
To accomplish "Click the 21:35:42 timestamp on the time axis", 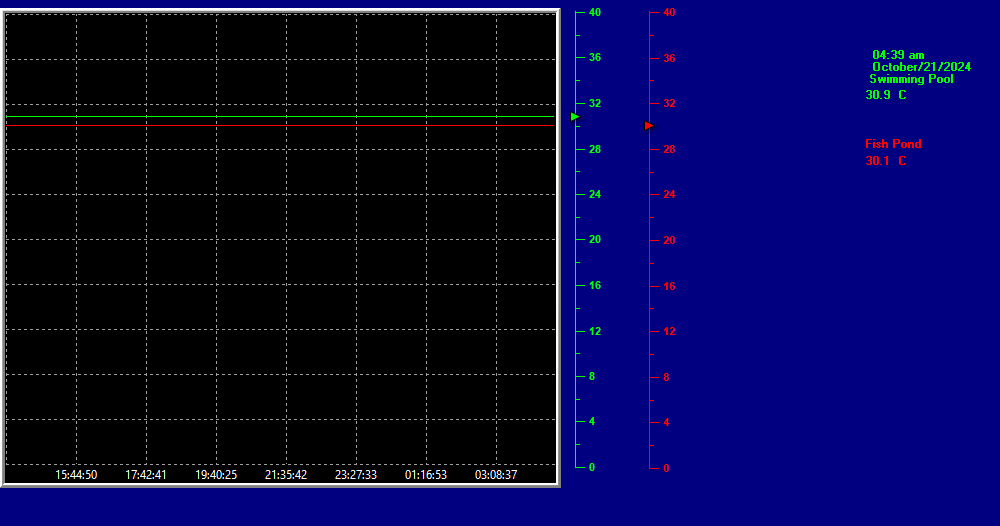I will click(286, 475).
